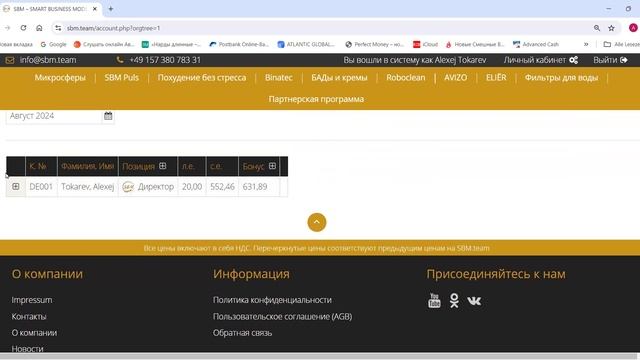The image size is (640, 360).
Task: Open the Google bookmark
Action: 53,44
